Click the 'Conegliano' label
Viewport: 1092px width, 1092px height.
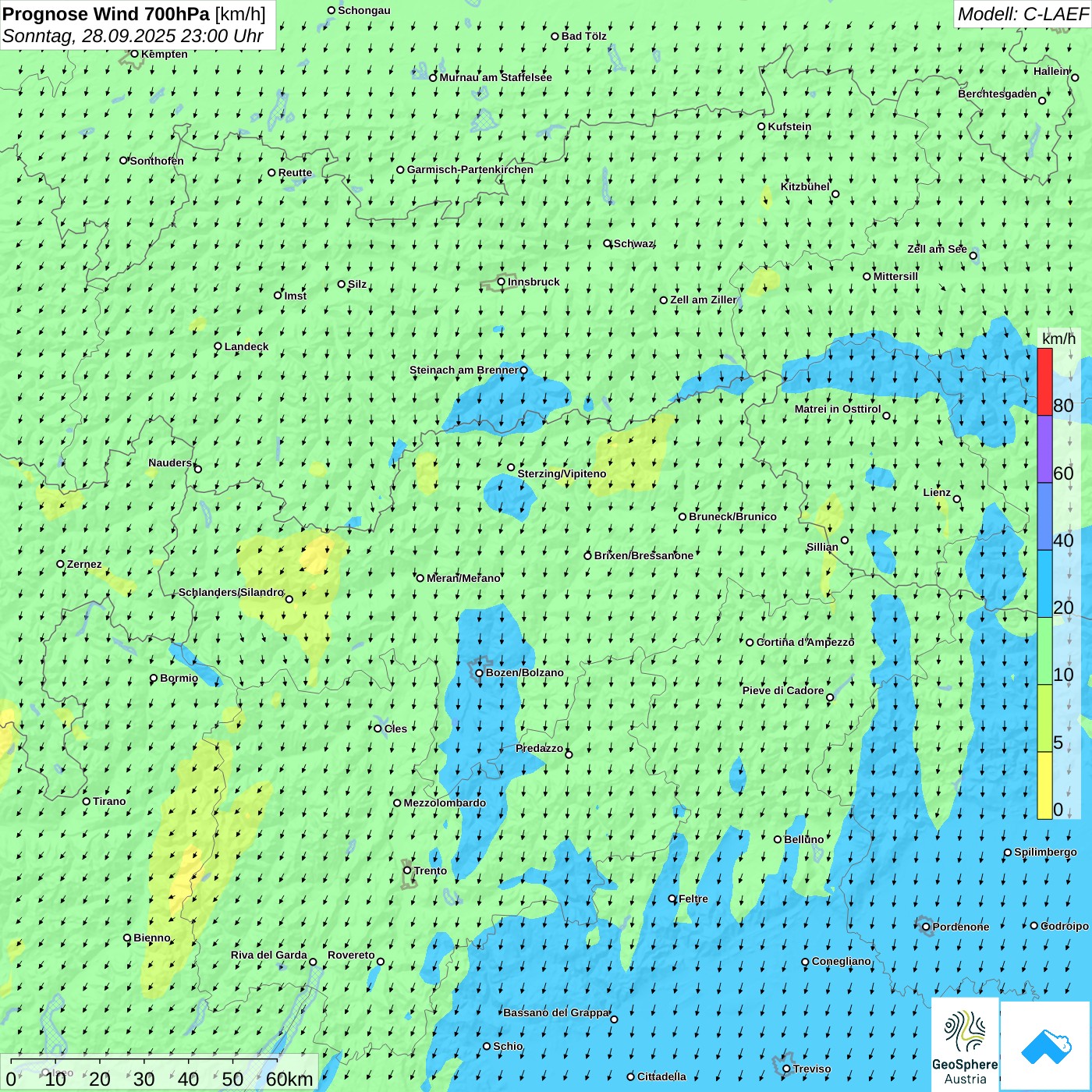[841, 961]
